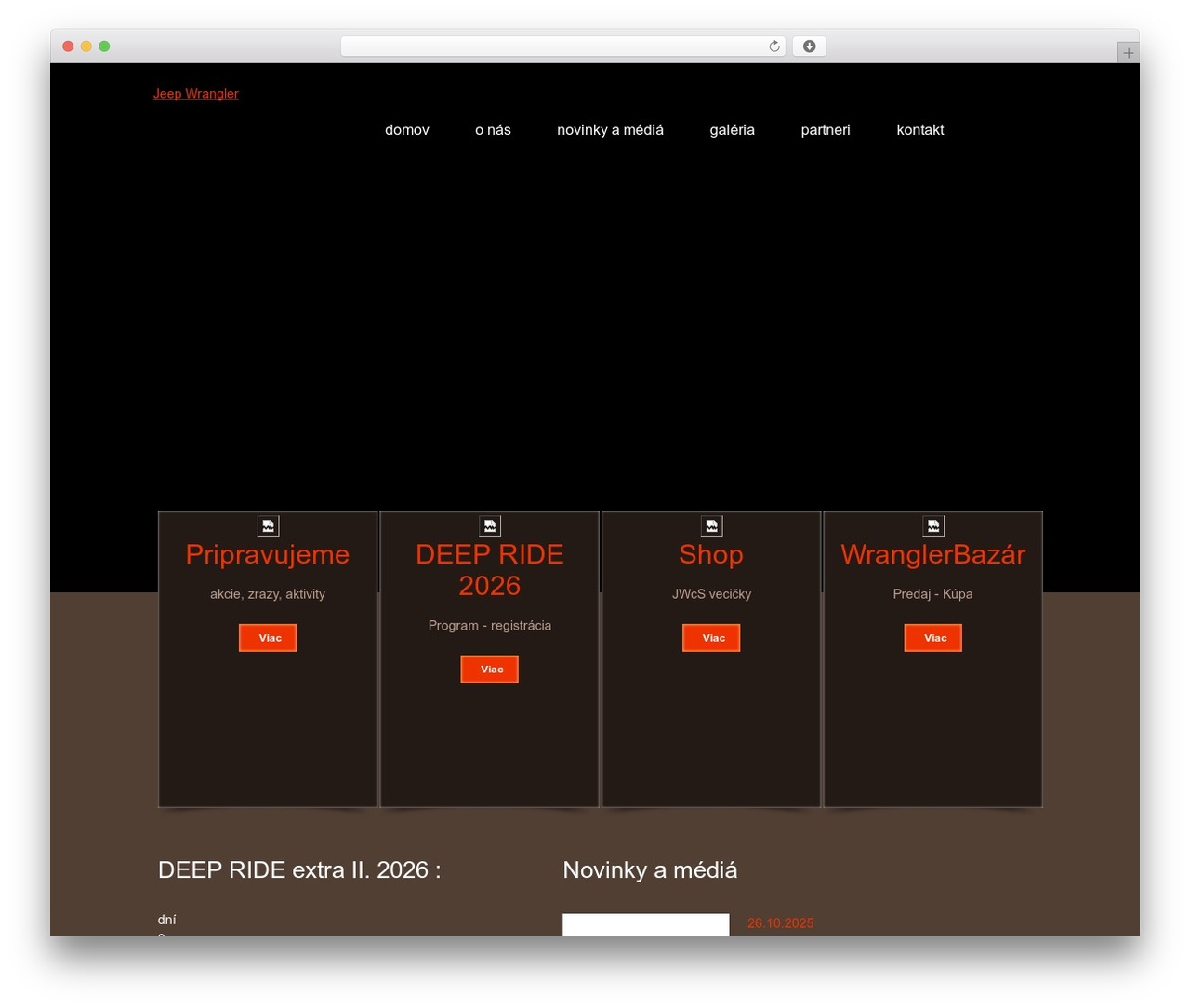Click the text 'JWcS vecičky'
Viewport: 1190px width, 1008px height.
coord(711,594)
